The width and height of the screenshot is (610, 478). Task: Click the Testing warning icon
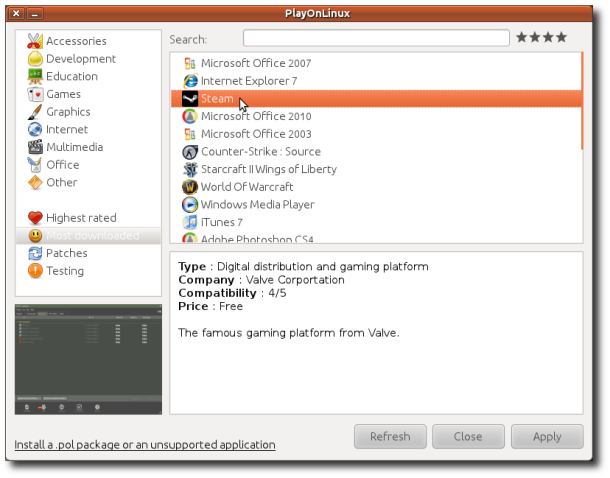click(x=35, y=271)
